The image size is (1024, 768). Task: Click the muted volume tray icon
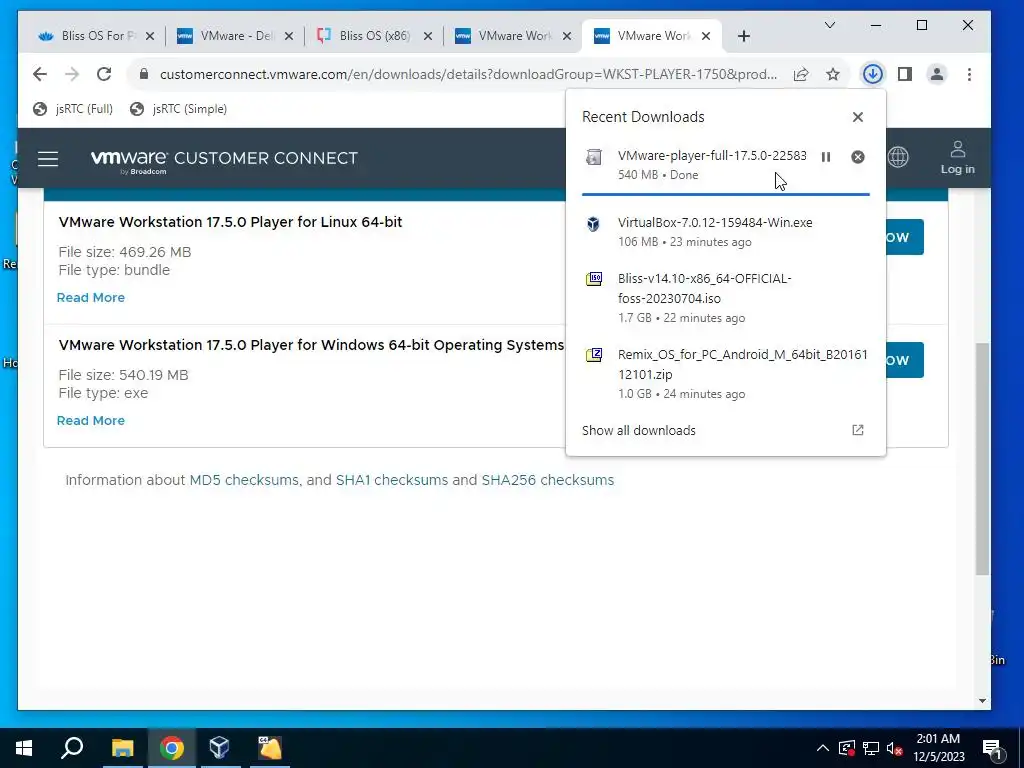pos(895,748)
